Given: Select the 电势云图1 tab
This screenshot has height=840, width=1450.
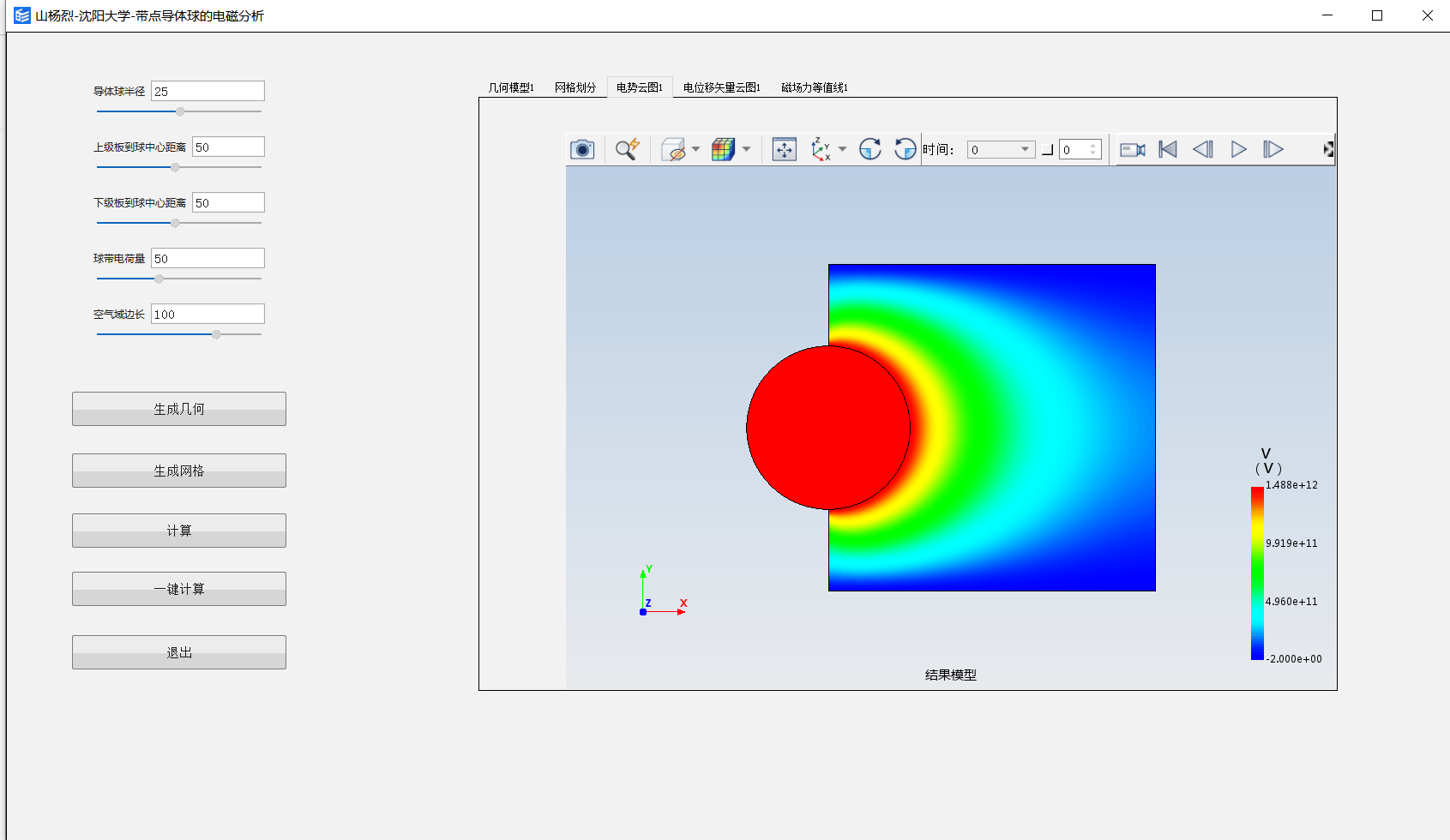Looking at the screenshot, I should (640, 87).
